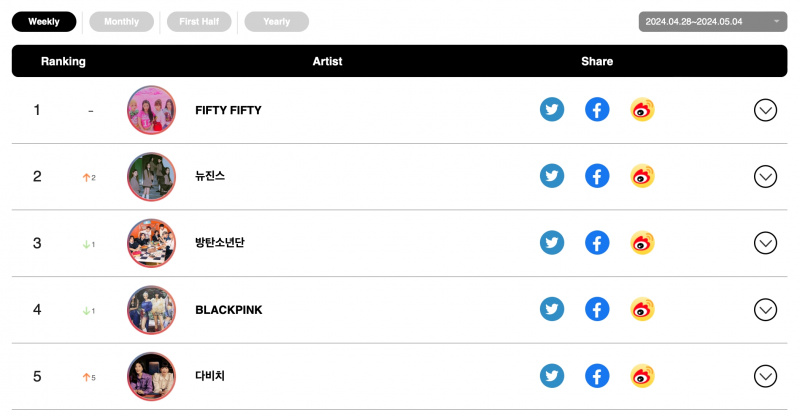The image size is (800, 416).
Task: Expand BLACKPINK ranking details
Action: [765, 310]
